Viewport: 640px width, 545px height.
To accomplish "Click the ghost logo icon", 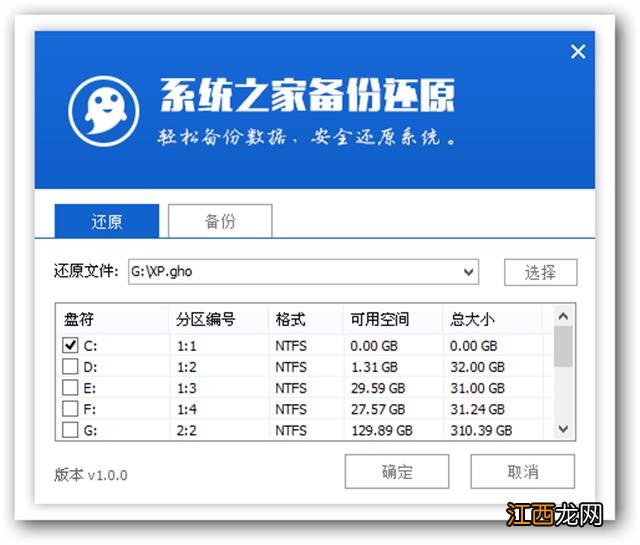I will click(104, 111).
